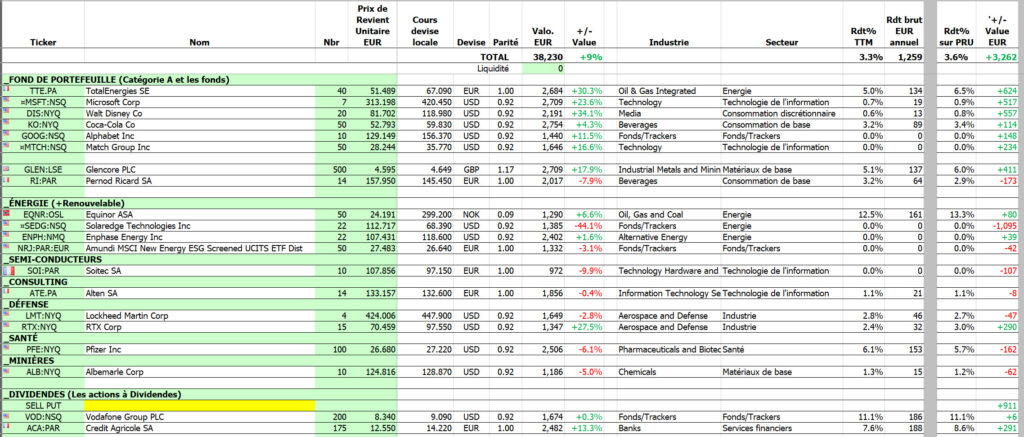This screenshot has height=437, width=1024.
Task: Click the Rdt% sur PRU header
Action: (x=957, y=37)
